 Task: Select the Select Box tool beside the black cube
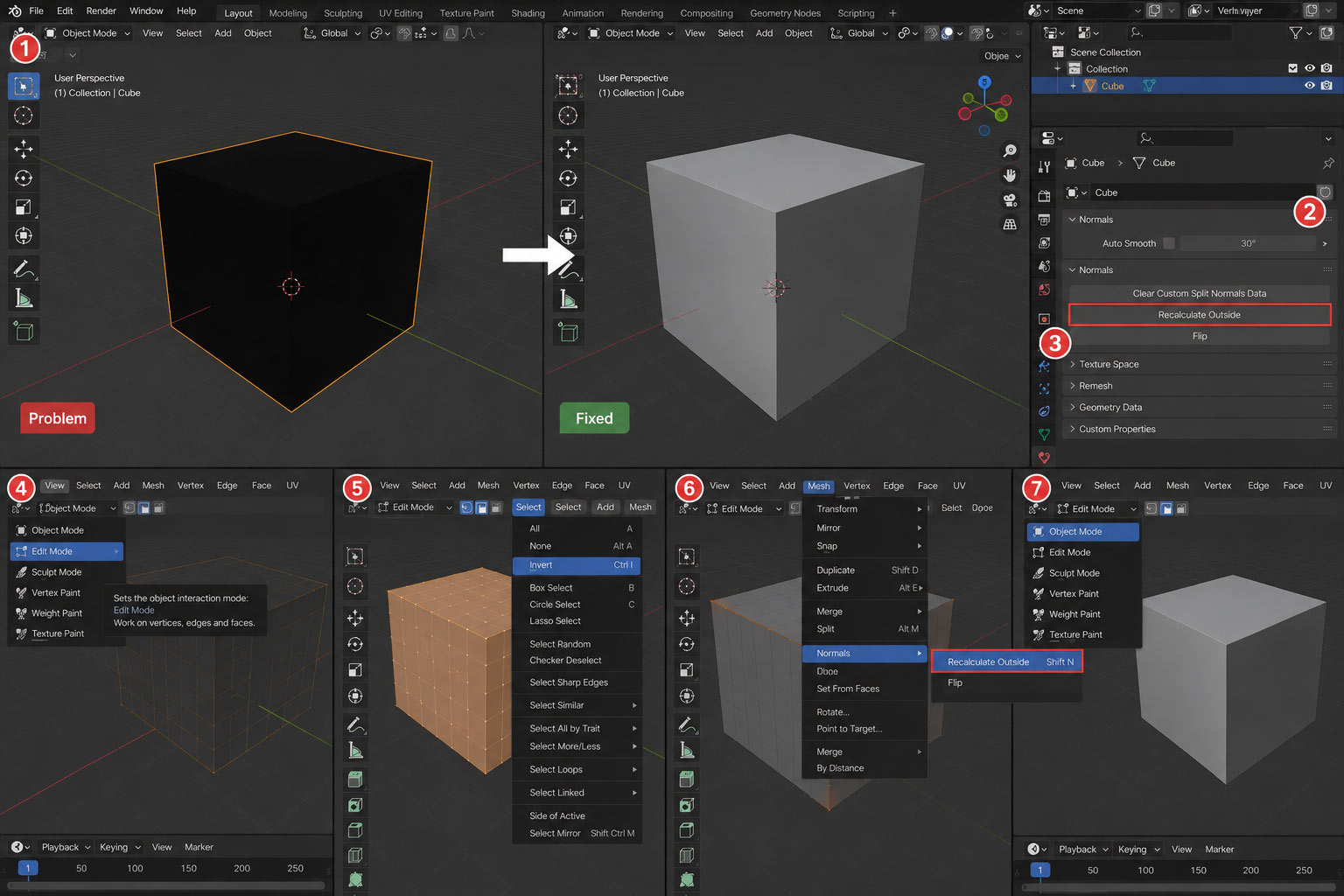pos(24,86)
